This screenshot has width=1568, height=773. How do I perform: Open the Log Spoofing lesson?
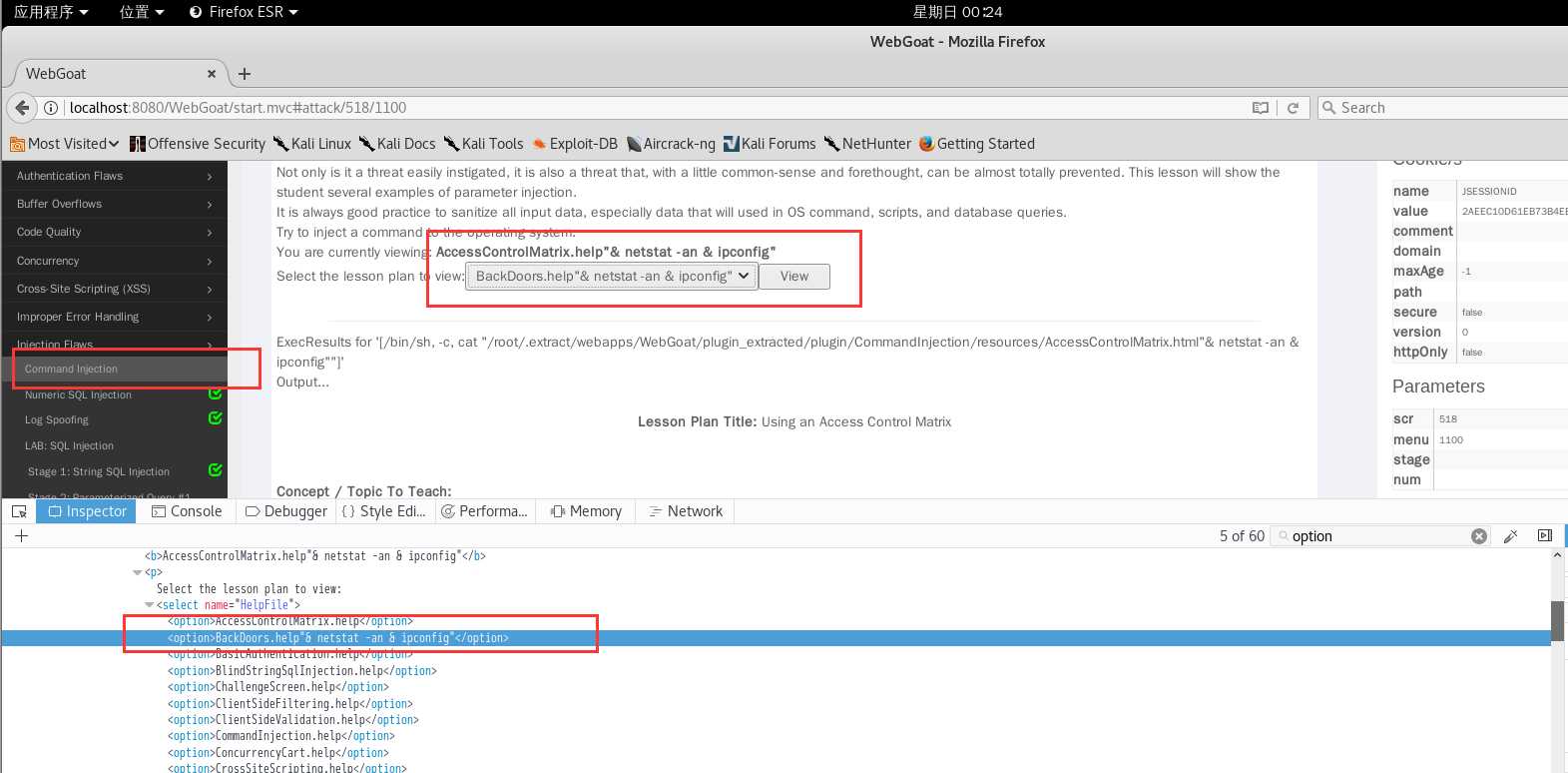(x=57, y=420)
